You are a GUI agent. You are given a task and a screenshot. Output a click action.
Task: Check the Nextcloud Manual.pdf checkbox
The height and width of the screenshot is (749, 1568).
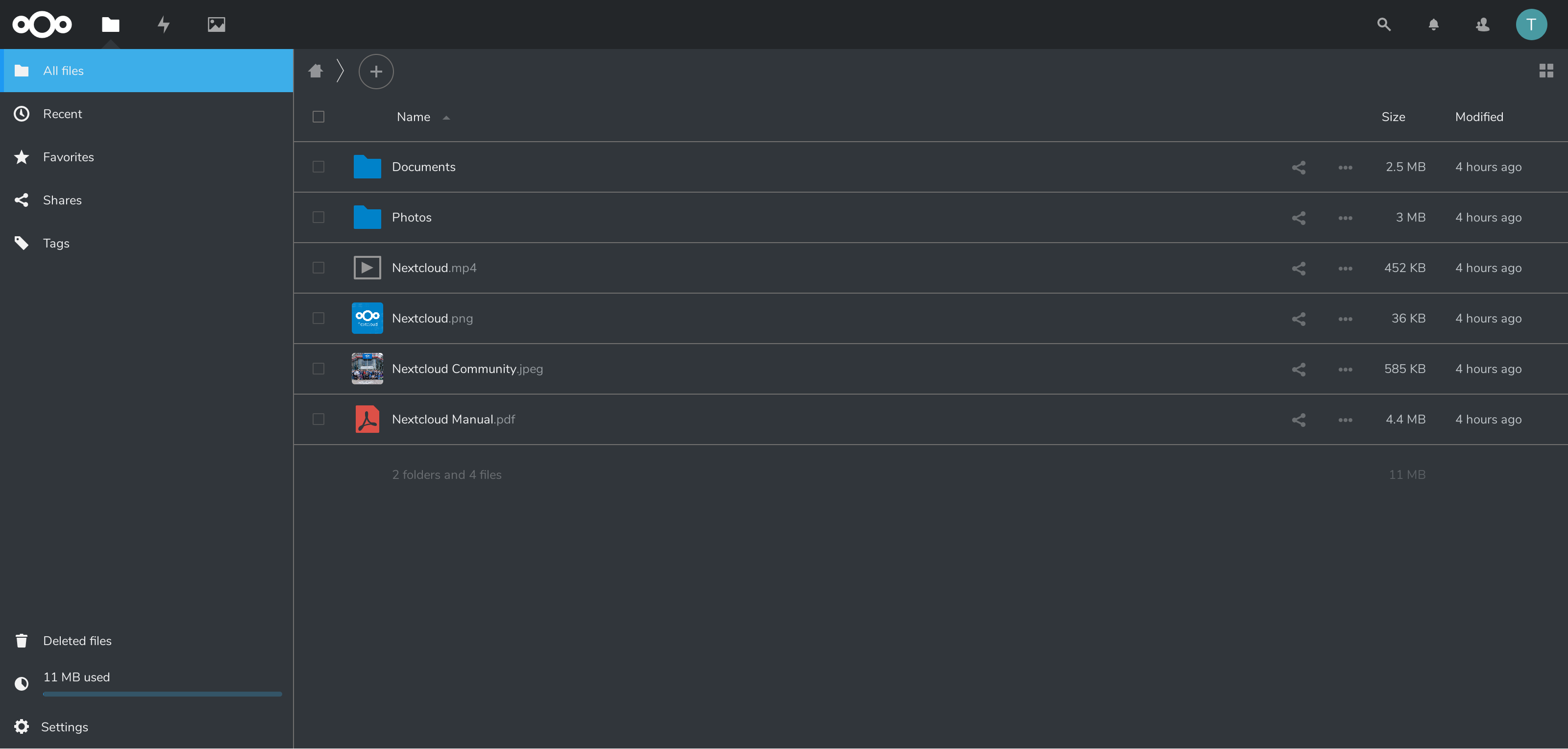tap(318, 420)
